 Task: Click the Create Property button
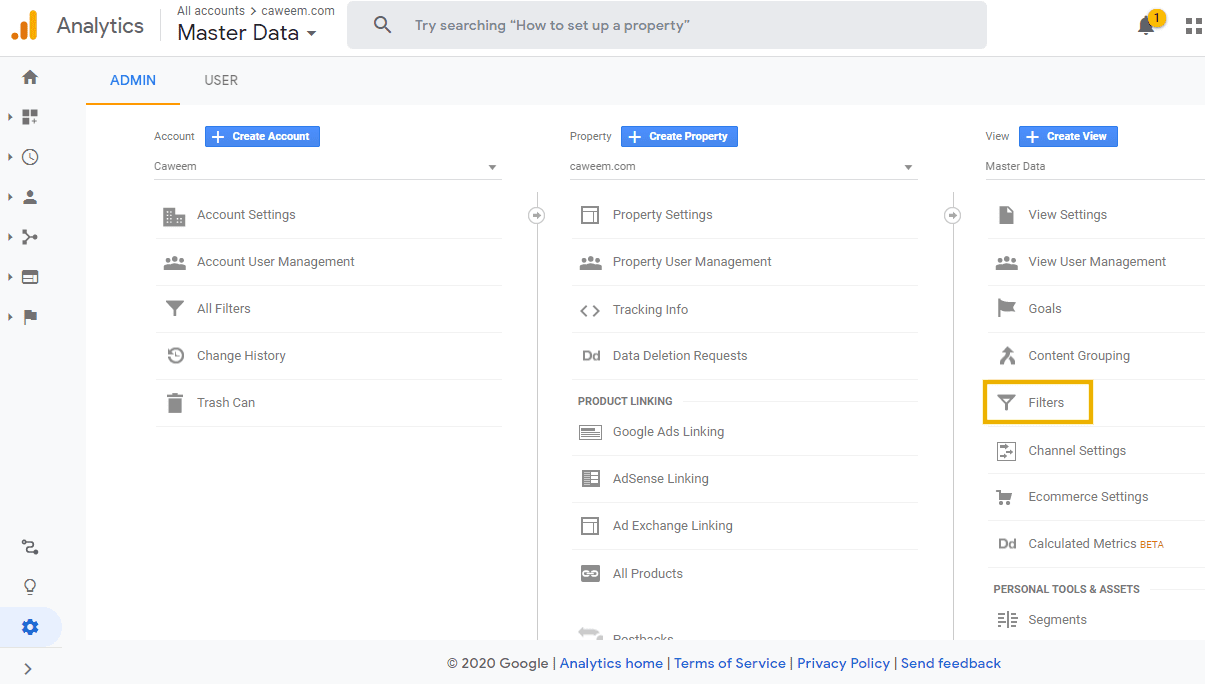pos(679,136)
